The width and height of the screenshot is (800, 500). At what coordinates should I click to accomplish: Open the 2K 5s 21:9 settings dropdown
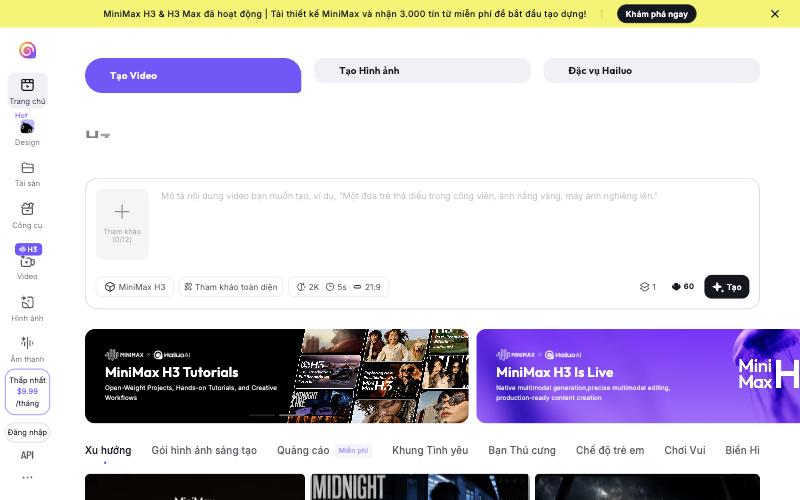pos(338,287)
